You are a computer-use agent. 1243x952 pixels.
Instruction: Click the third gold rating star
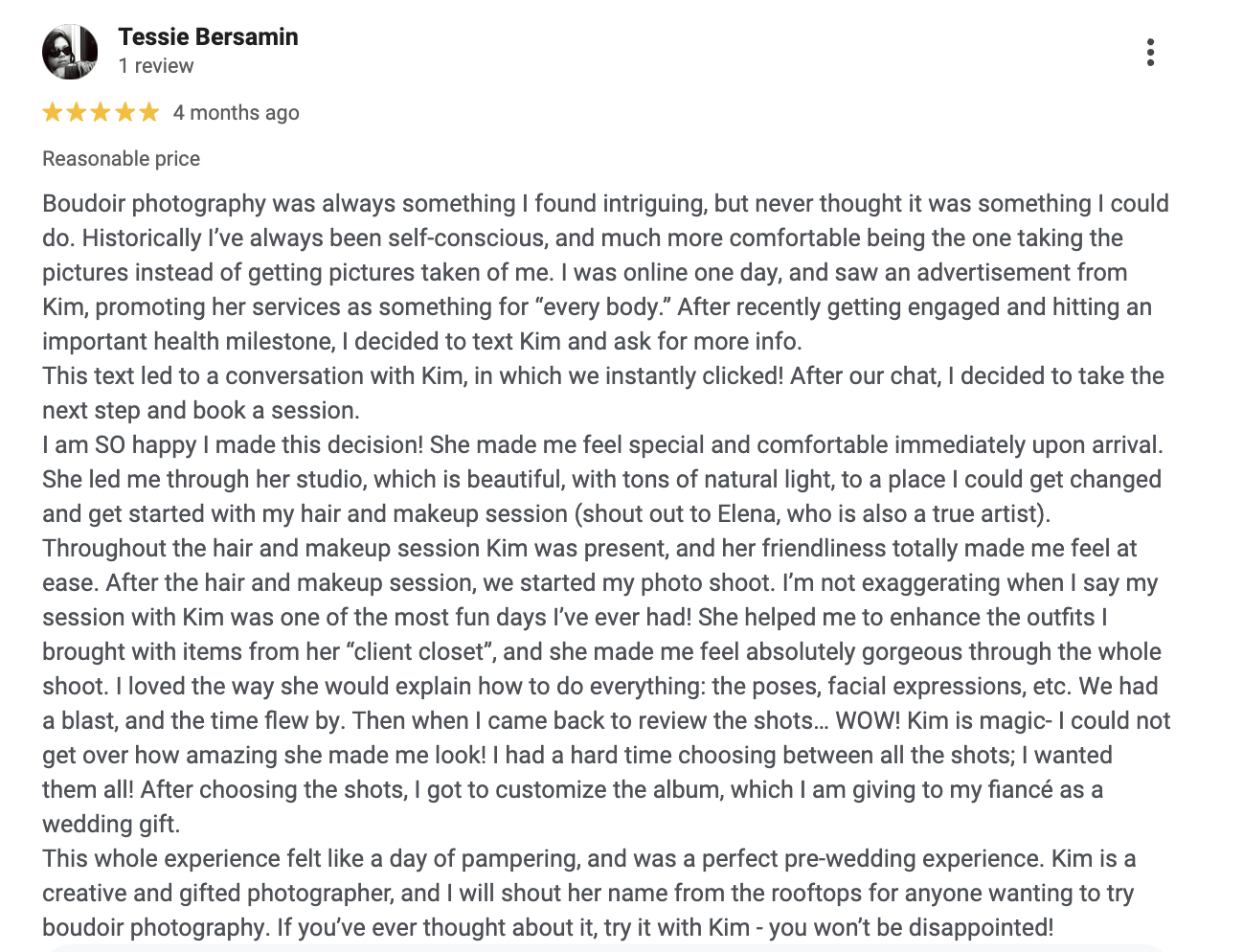click(x=101, y=113)
